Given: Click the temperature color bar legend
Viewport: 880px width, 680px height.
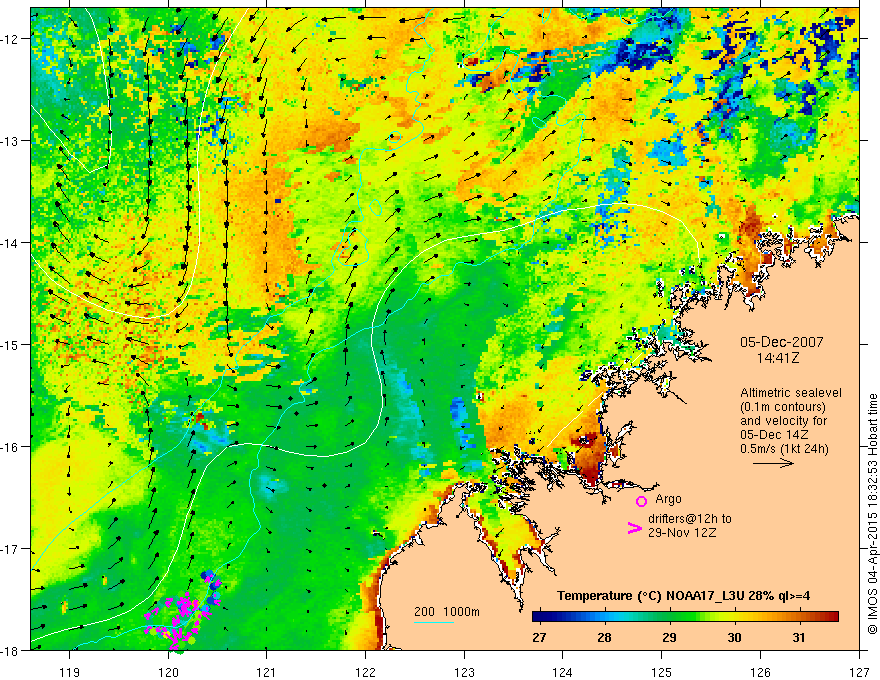Looking at the screenshot, I should tap(685, 617).
